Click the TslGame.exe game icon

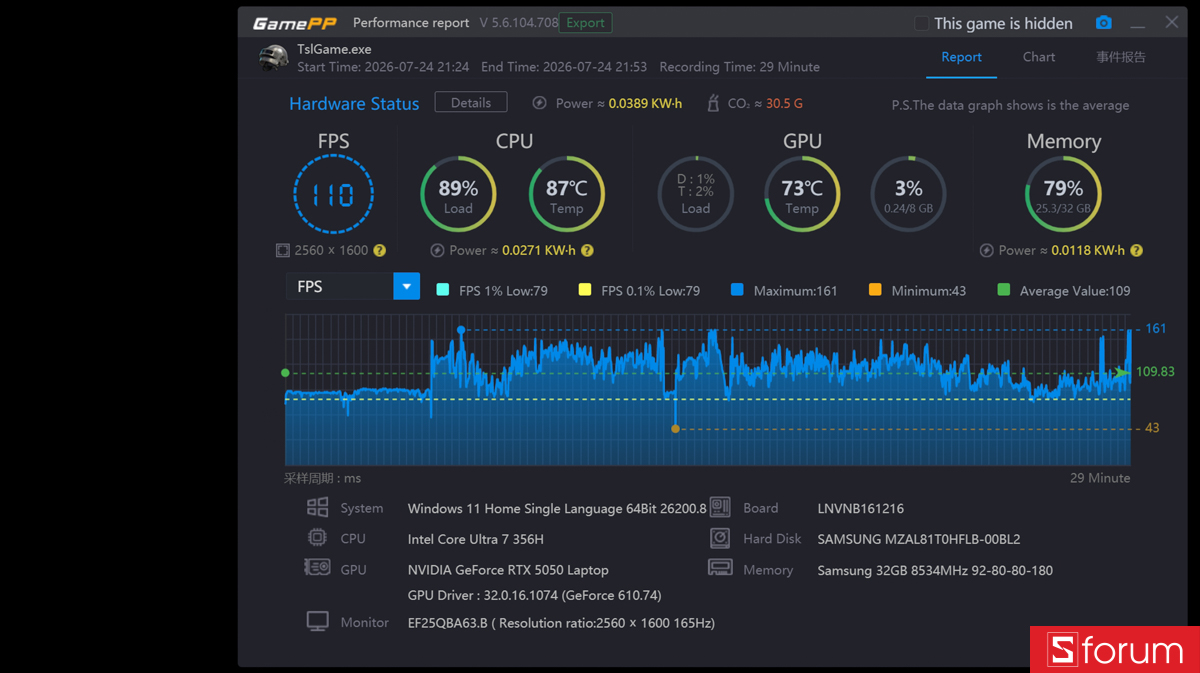273,58
